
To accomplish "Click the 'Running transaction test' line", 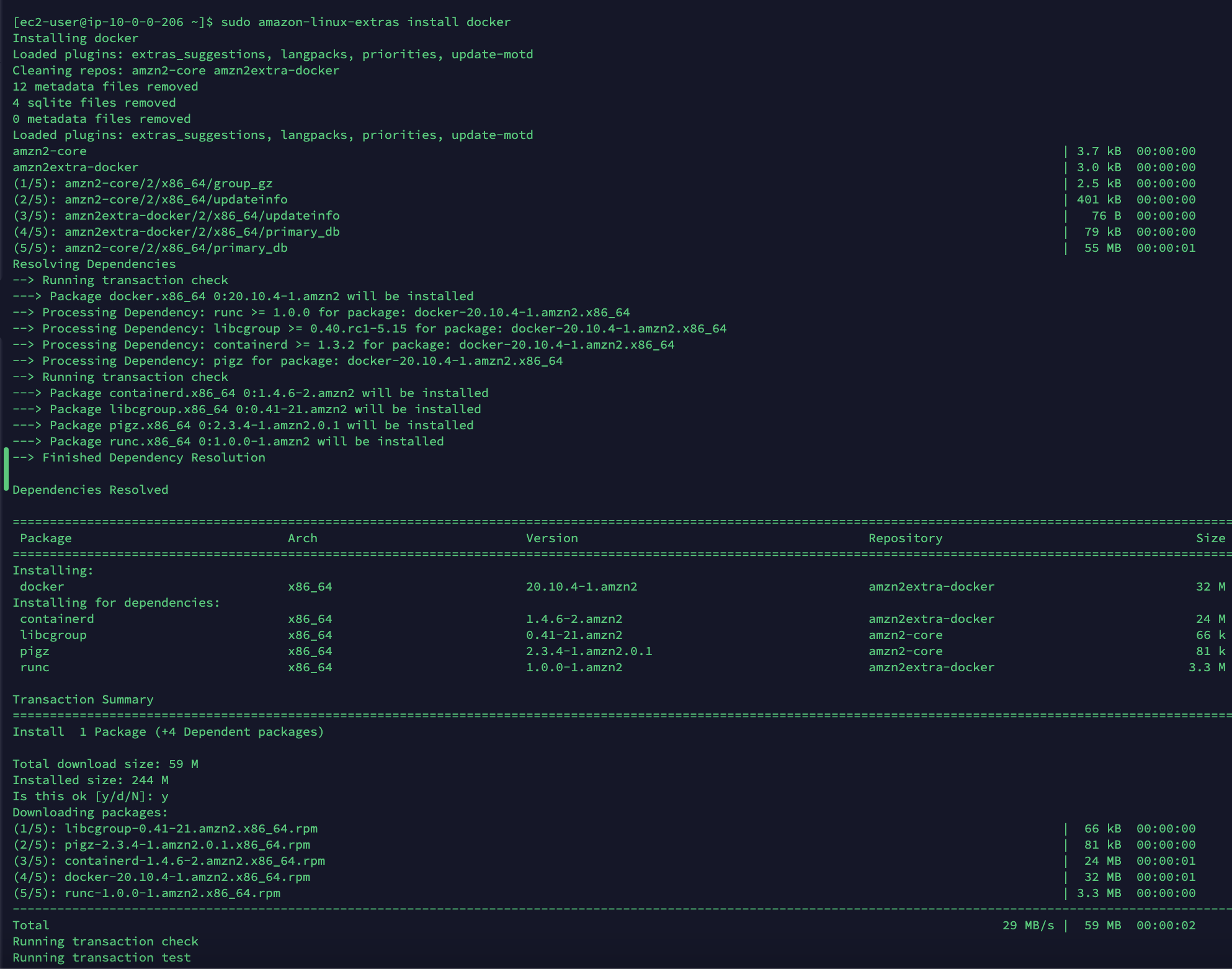I will click(x=102, y=958).
